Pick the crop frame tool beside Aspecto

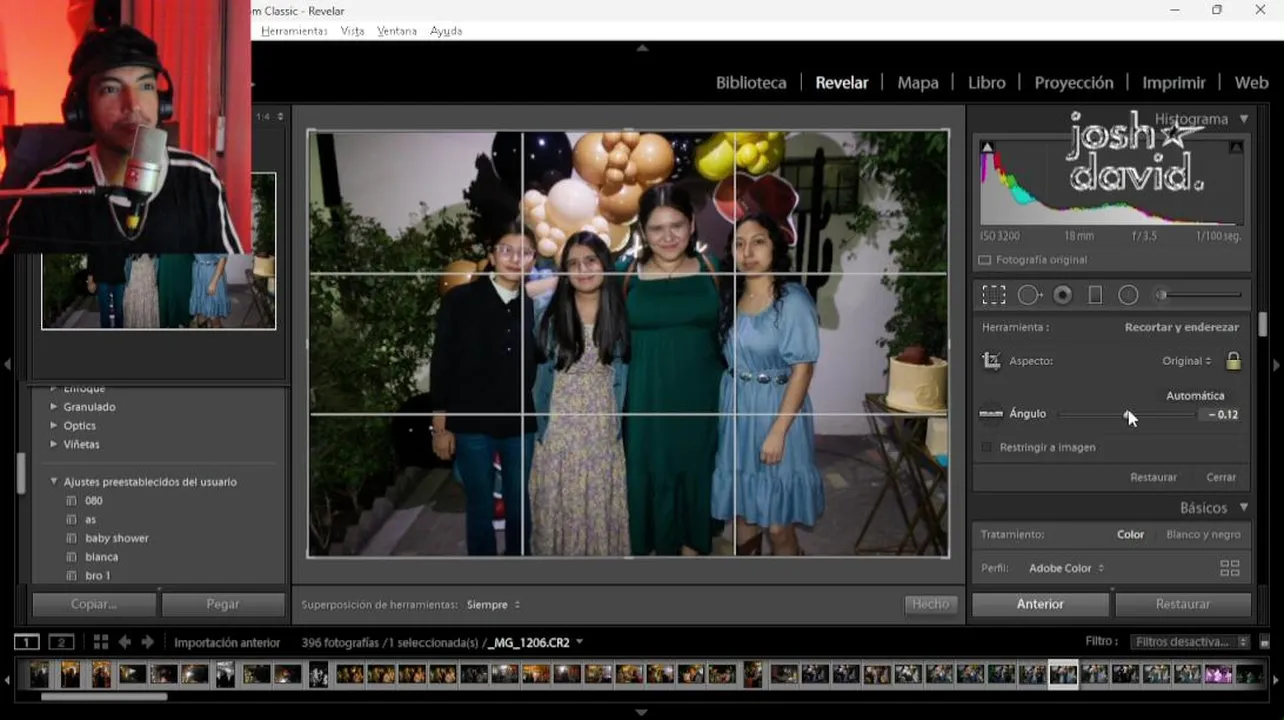tap(991, 361)
